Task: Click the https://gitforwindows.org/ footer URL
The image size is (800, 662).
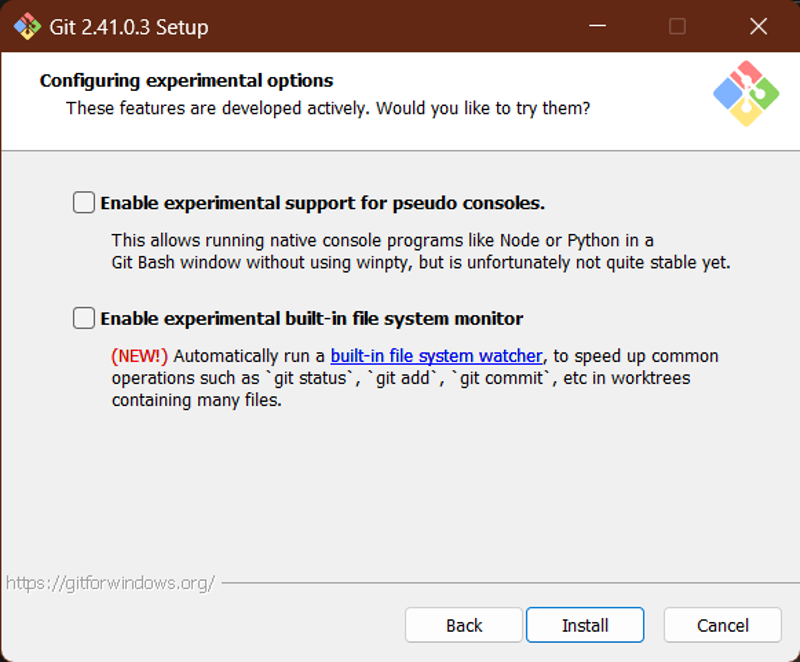Action: pos(110,583)
